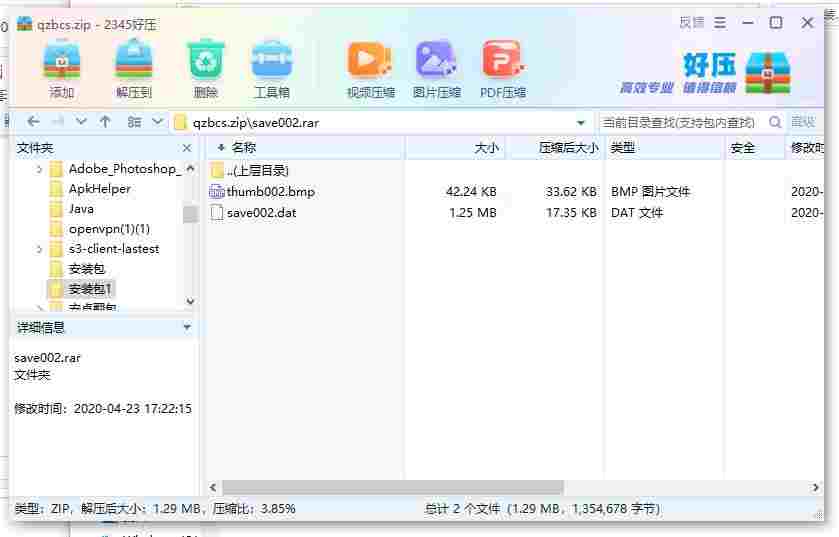839x537 pixels.
Task: Open the 视频压缩 video compress tool
Action: [x=370, y=60]
